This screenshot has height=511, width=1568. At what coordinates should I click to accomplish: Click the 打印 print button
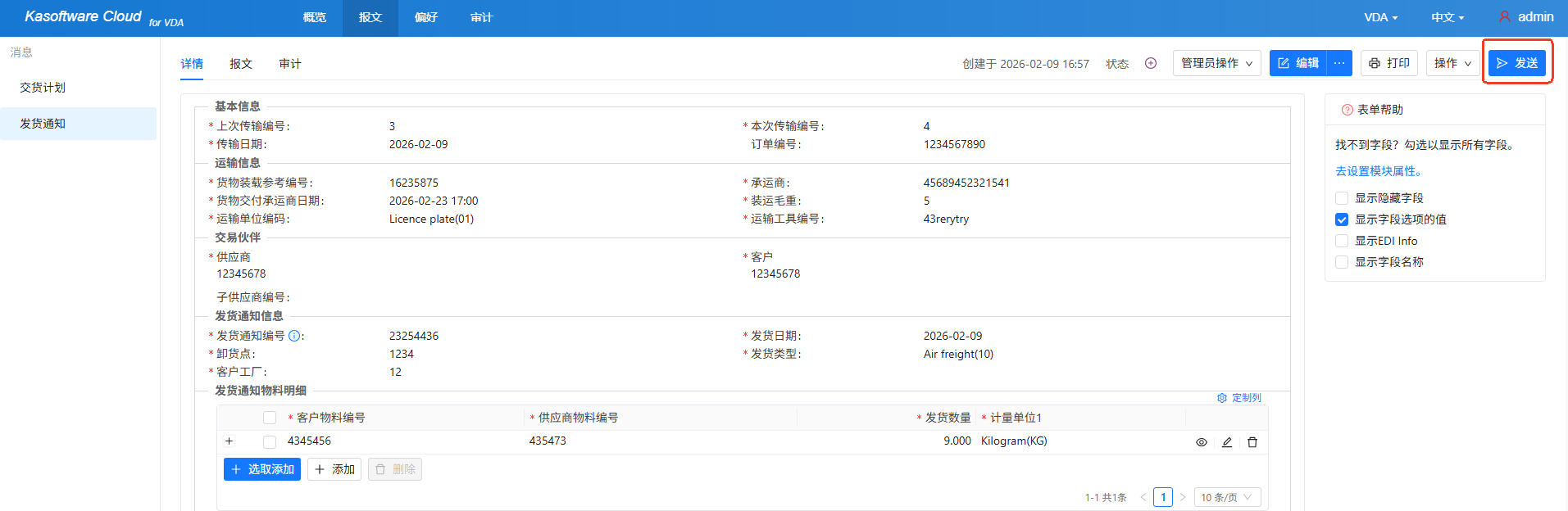click(1389, 63)
